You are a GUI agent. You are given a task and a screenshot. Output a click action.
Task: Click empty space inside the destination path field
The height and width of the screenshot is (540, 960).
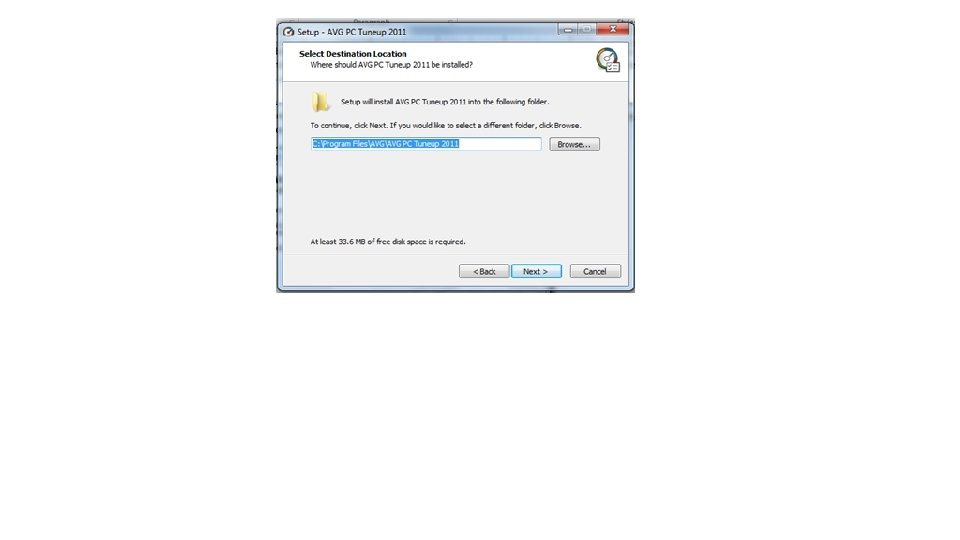click(x=500, y=144)
